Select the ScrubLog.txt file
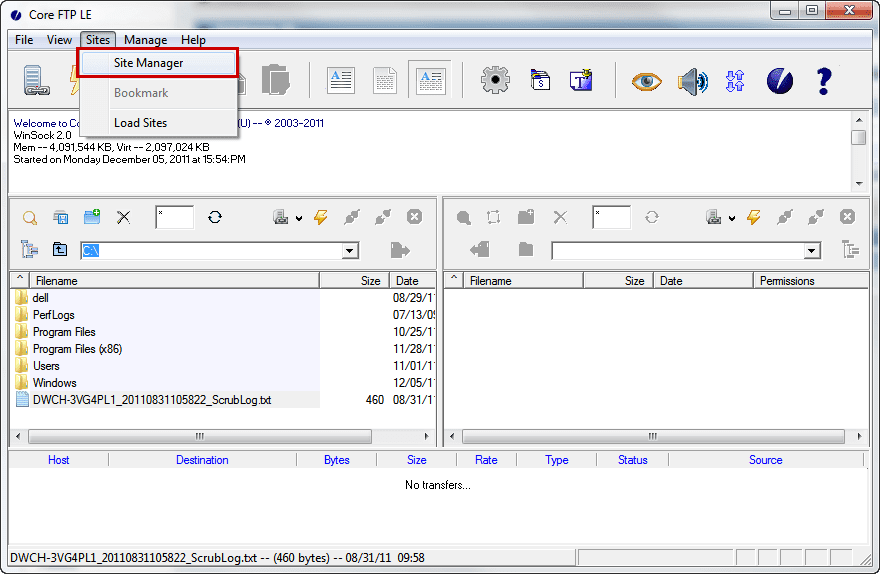Viewport: 880px width, 574px height. tap(152, 400)
